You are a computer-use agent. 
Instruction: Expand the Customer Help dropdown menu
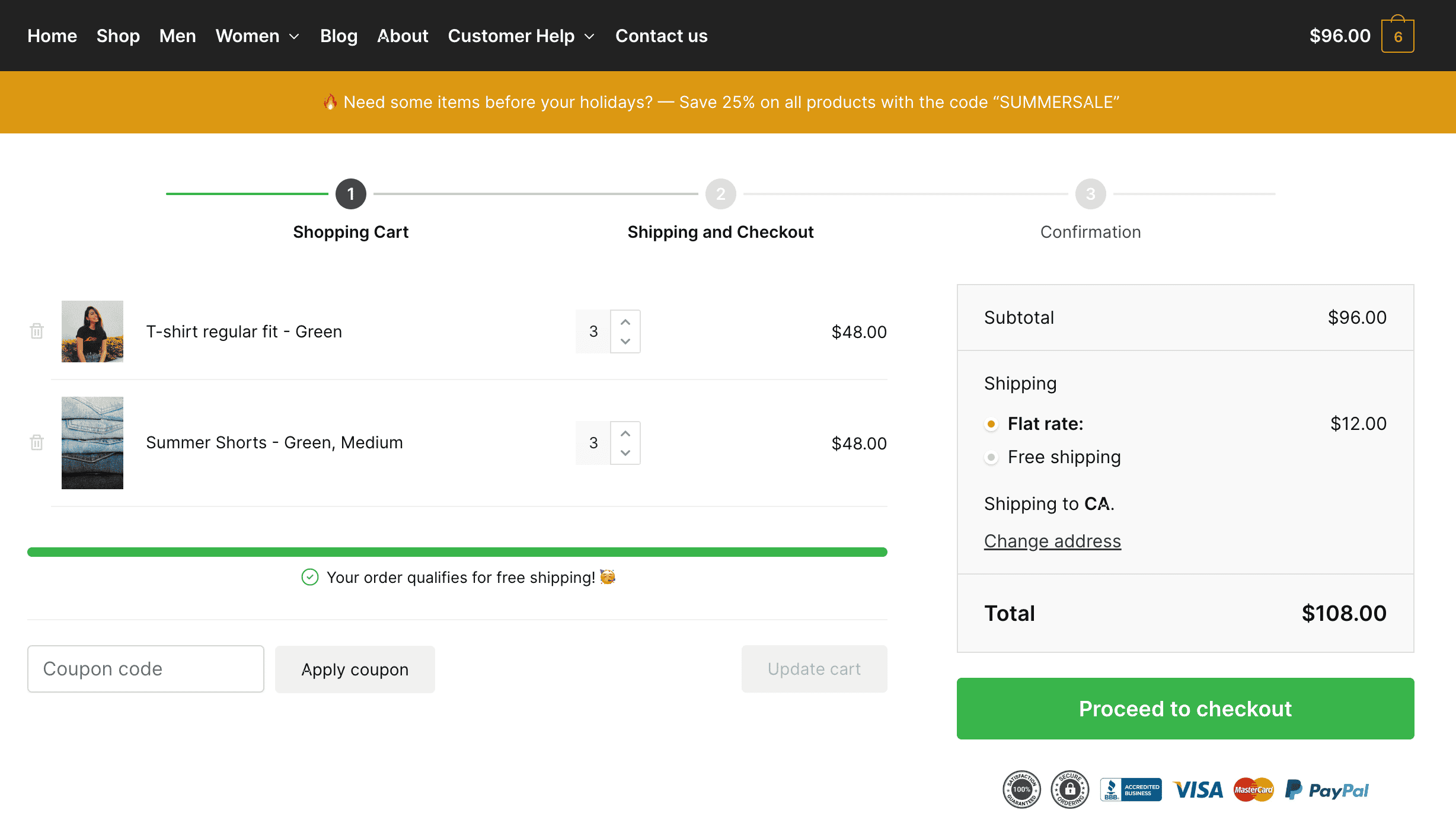tap(521, 36)
